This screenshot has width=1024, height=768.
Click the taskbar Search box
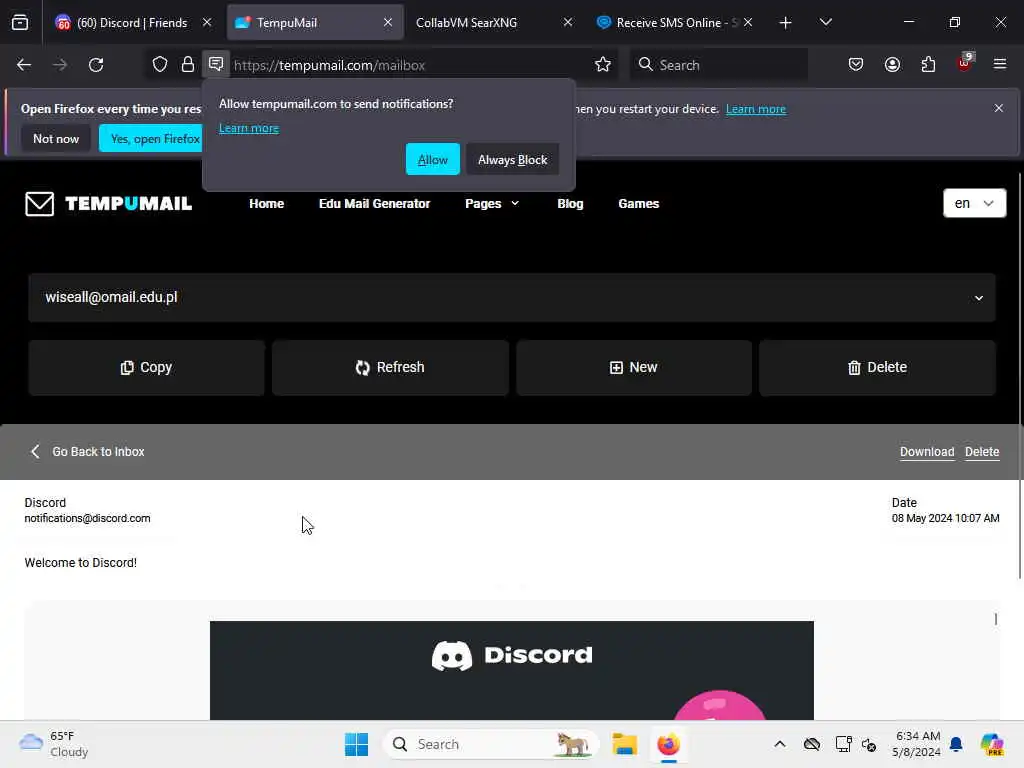491,744
